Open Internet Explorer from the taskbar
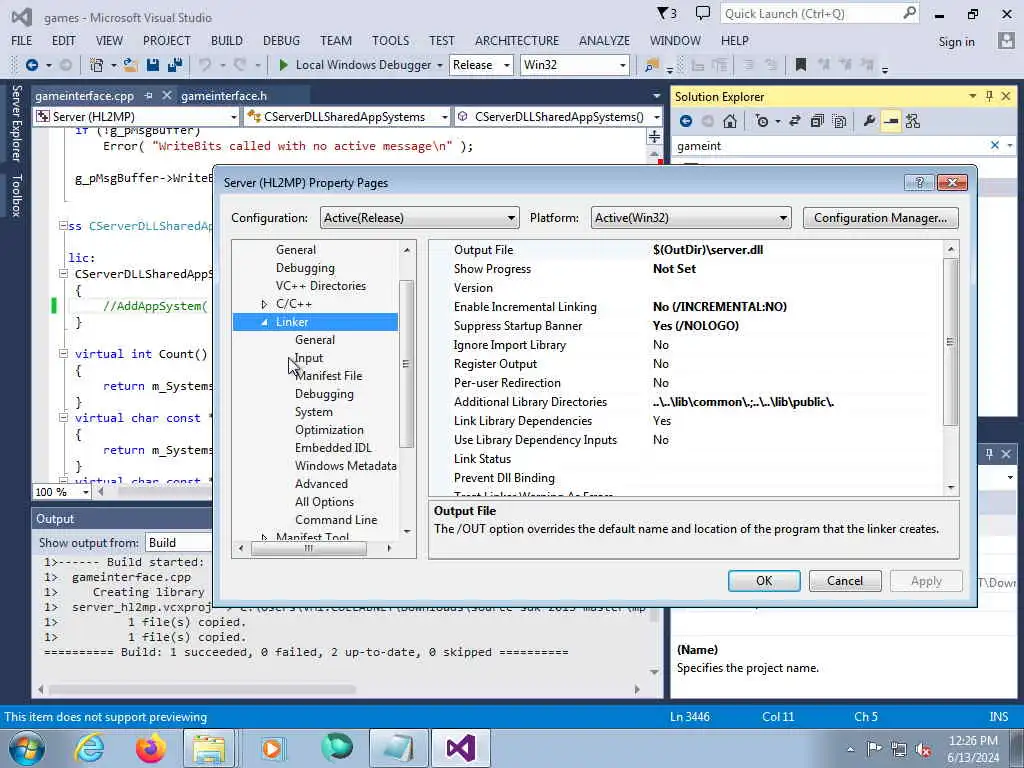 (89, 748)
